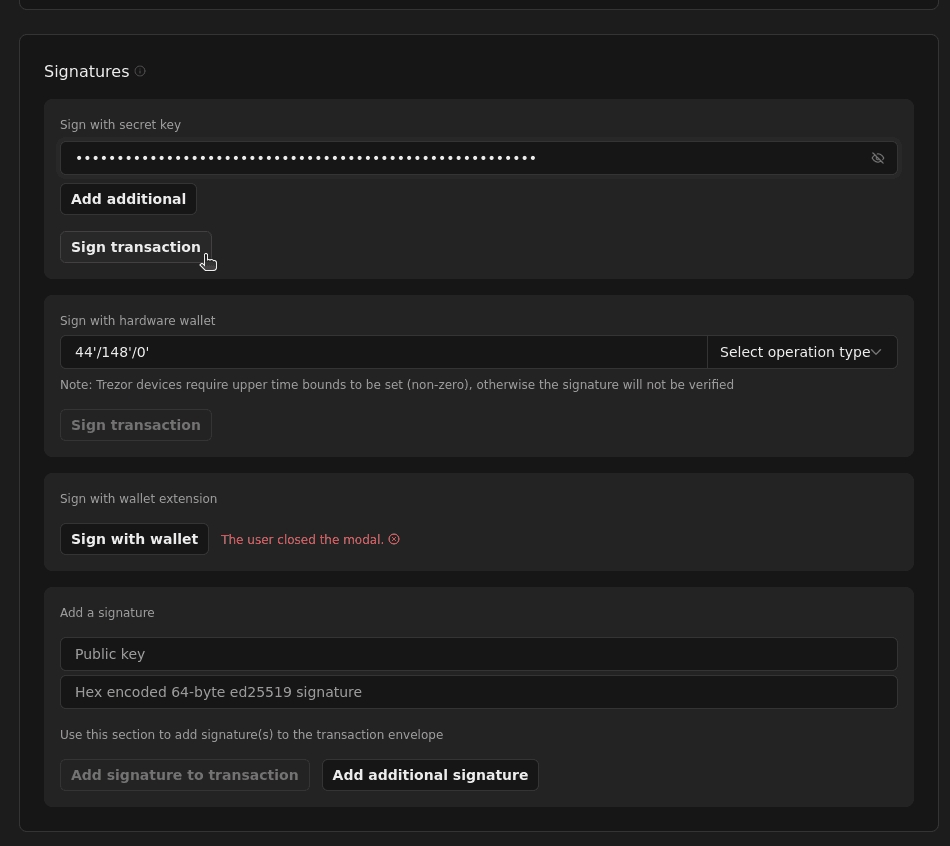The image size is (950, 846).
Task: Click the info icon beside Signatures heading
Action: coord(140,71)
